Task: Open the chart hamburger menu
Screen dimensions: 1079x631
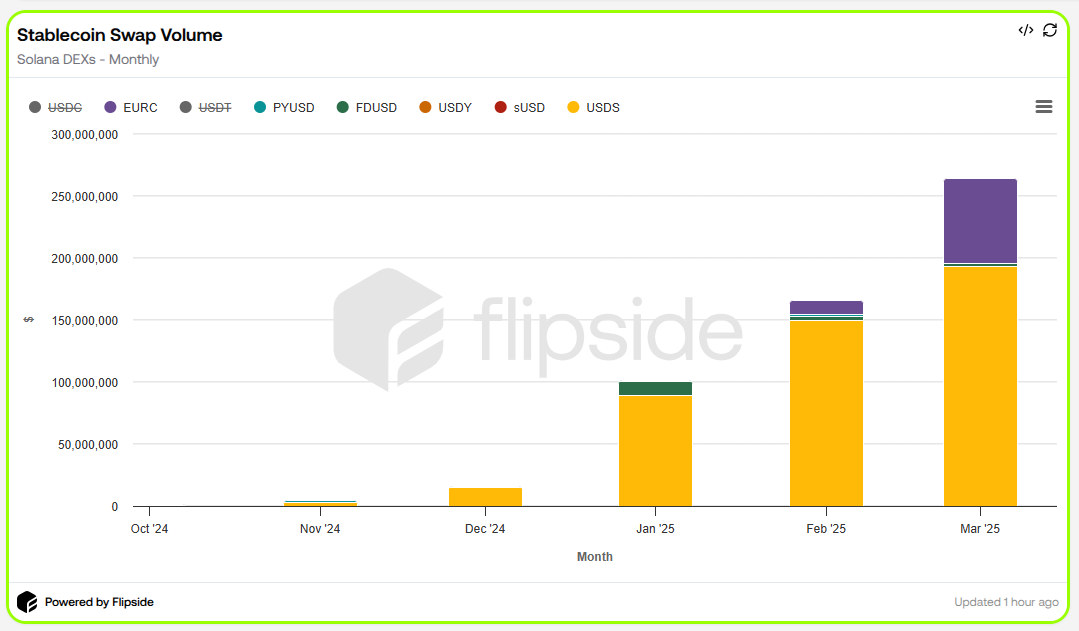Action: click(1044, 107)
